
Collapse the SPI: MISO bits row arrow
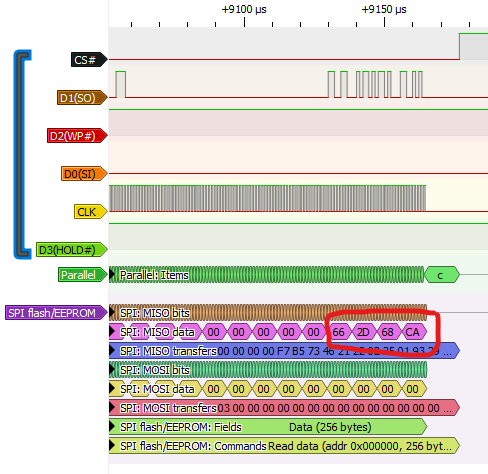[113, 313]
